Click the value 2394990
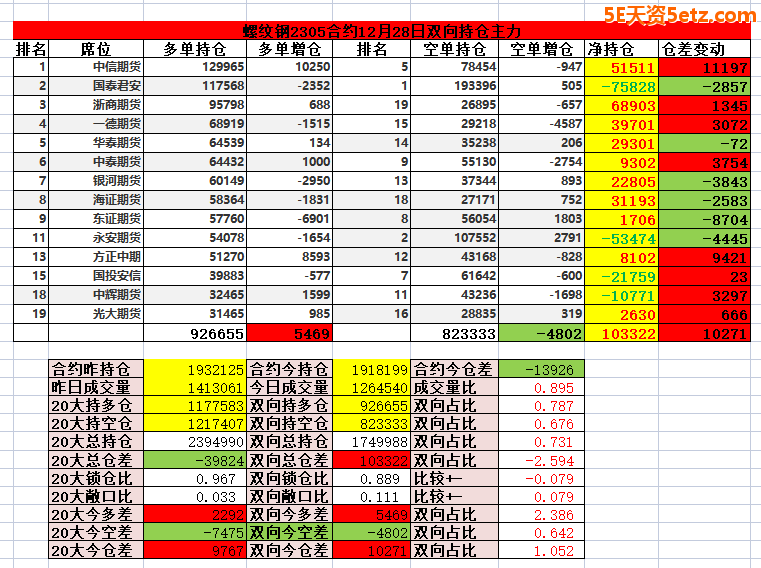Image resolution: width=761 pixels, height=568 pixels. click(x=195, y=441)
